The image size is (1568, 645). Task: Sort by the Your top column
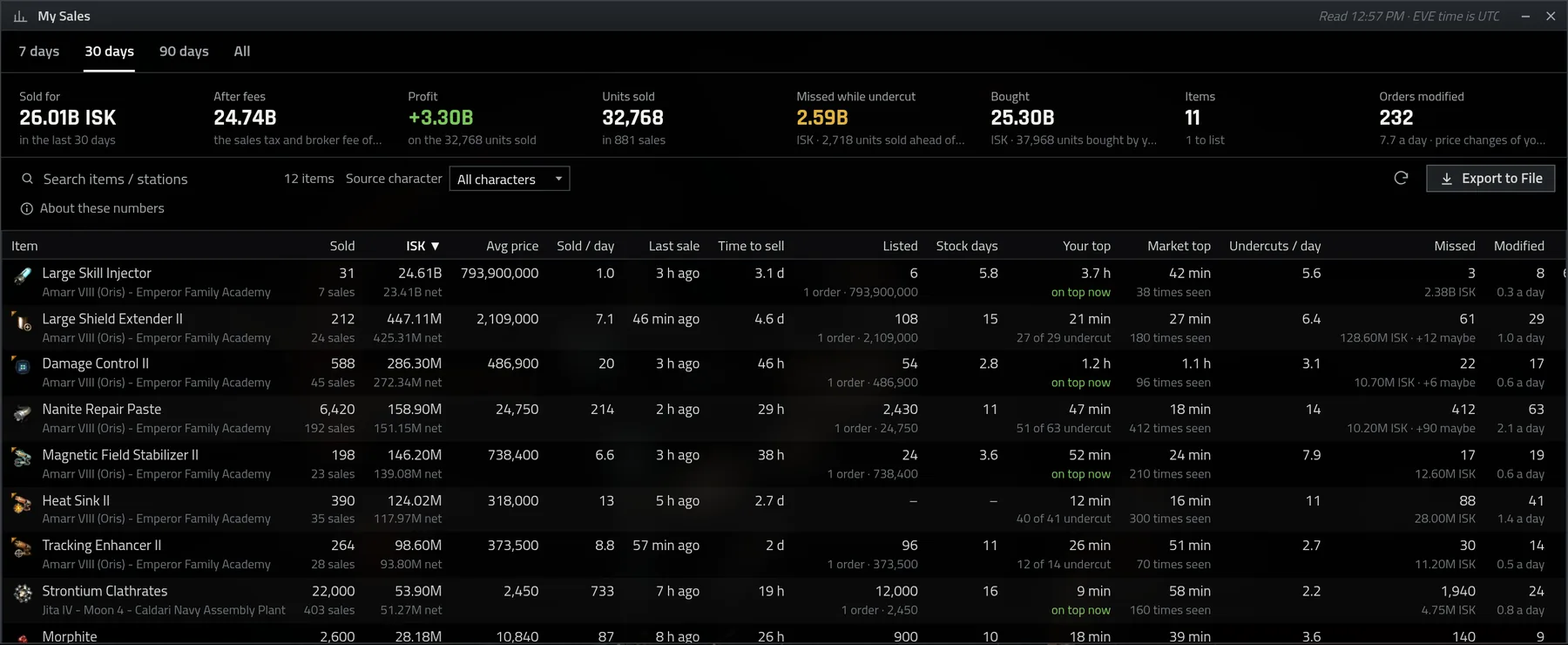tap(1086, 246)
